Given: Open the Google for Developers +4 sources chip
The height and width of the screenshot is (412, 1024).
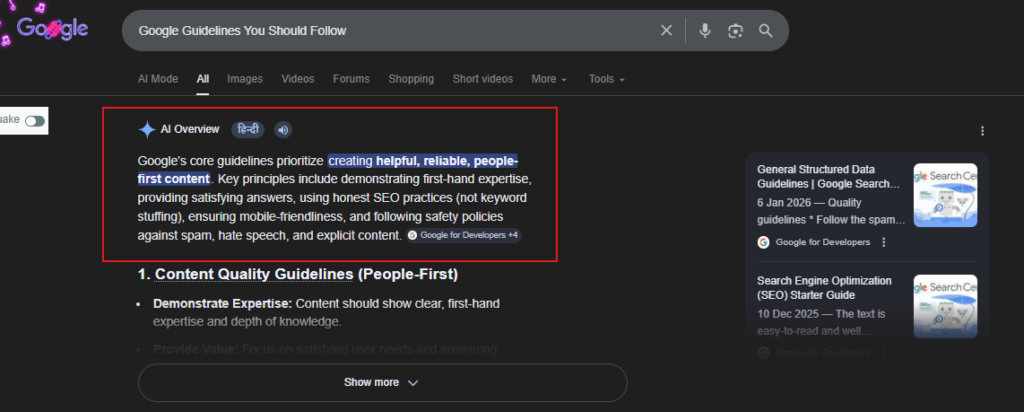Looking at the screenshot, I should [x=463, y=235].
